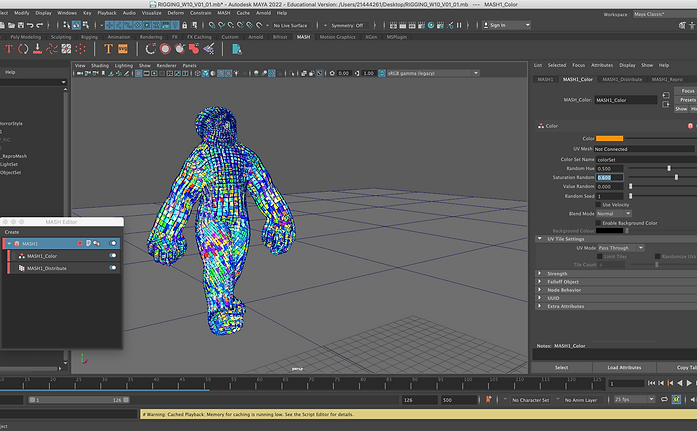Toggle MASH1 network enable switch
The width and height of the screenshot is (697, 431).
coord(113,243)
